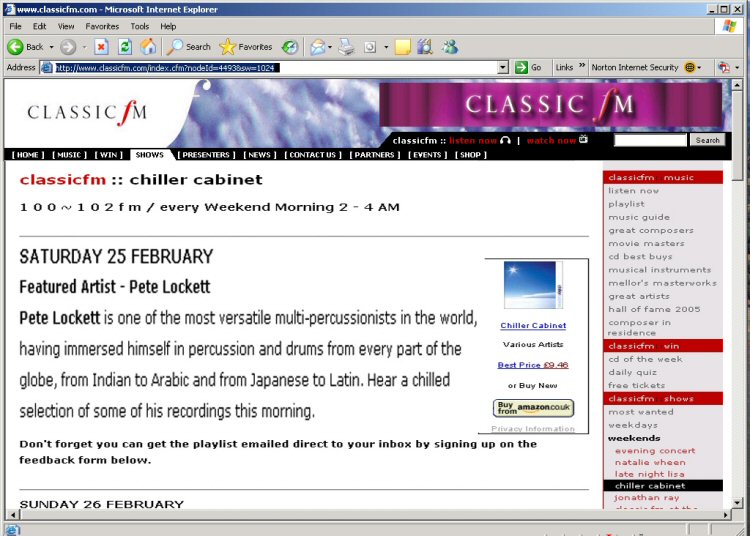Expand the Links toolbar chevron
Viewport: 750px width, 536px height.
[581, 67]
